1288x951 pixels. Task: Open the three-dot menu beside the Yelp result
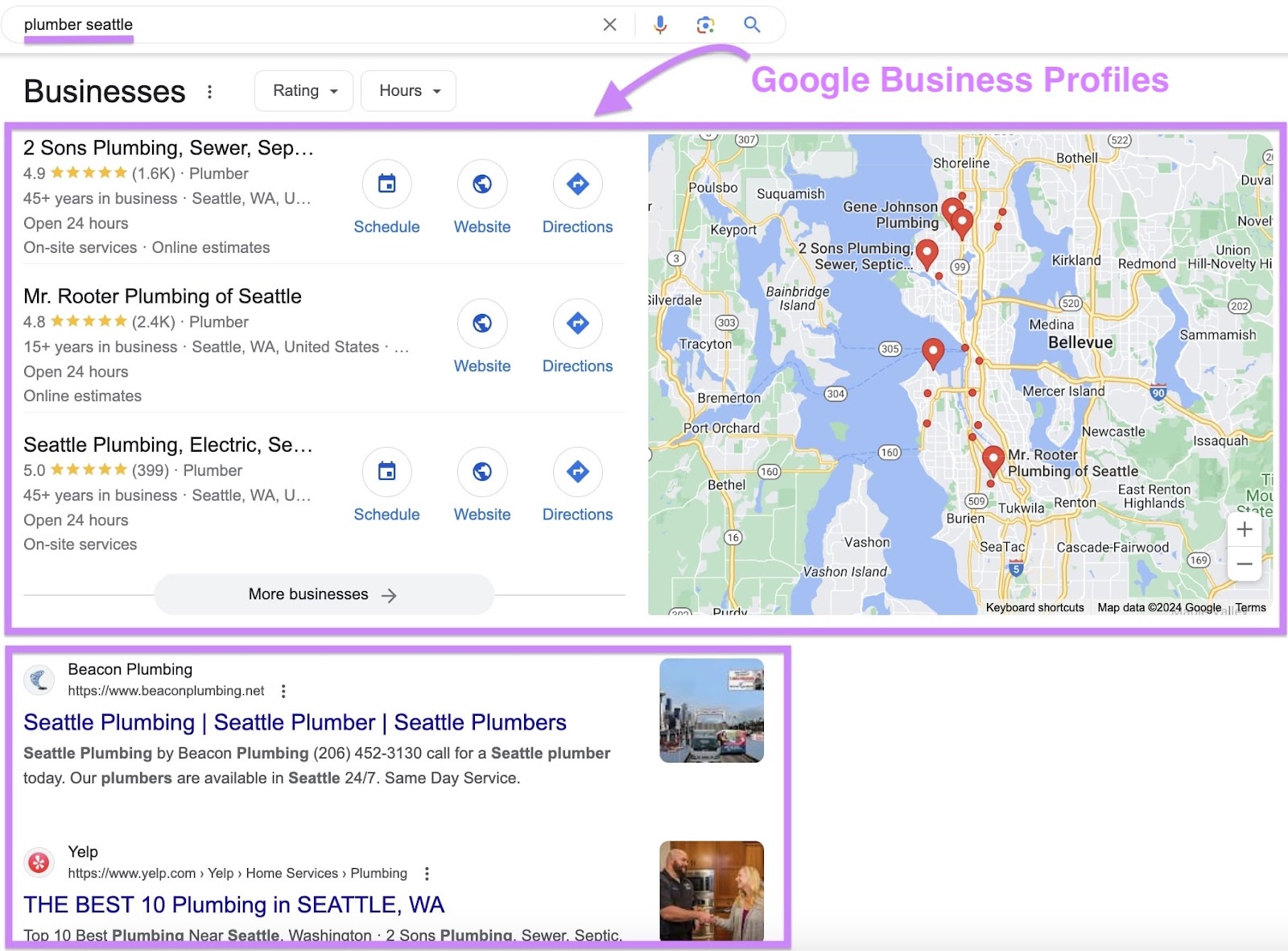427,873
